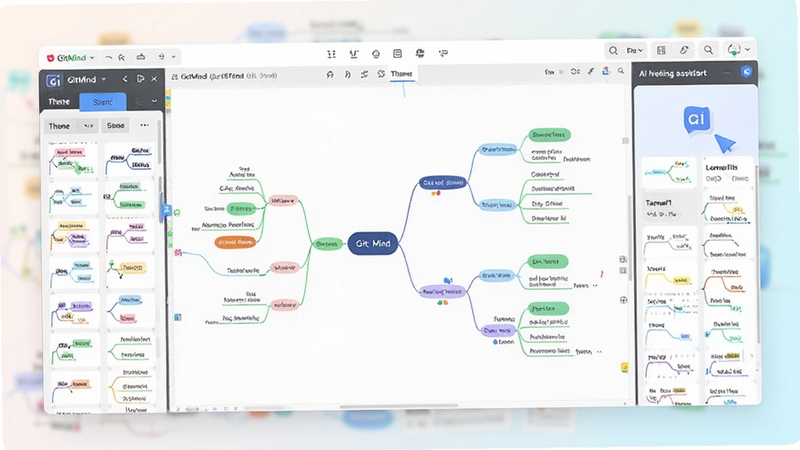
Task: Click the dotted grid icon in center toolbar
Action: coord(332,54)
